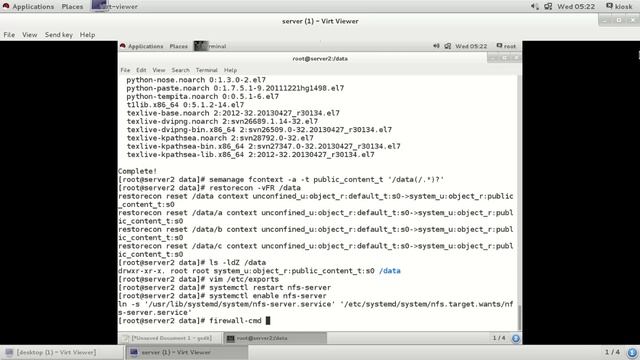Viewport: 640px width, 360px height.
Task: Click the host network connection icon
Action: [x=548, y=6]
